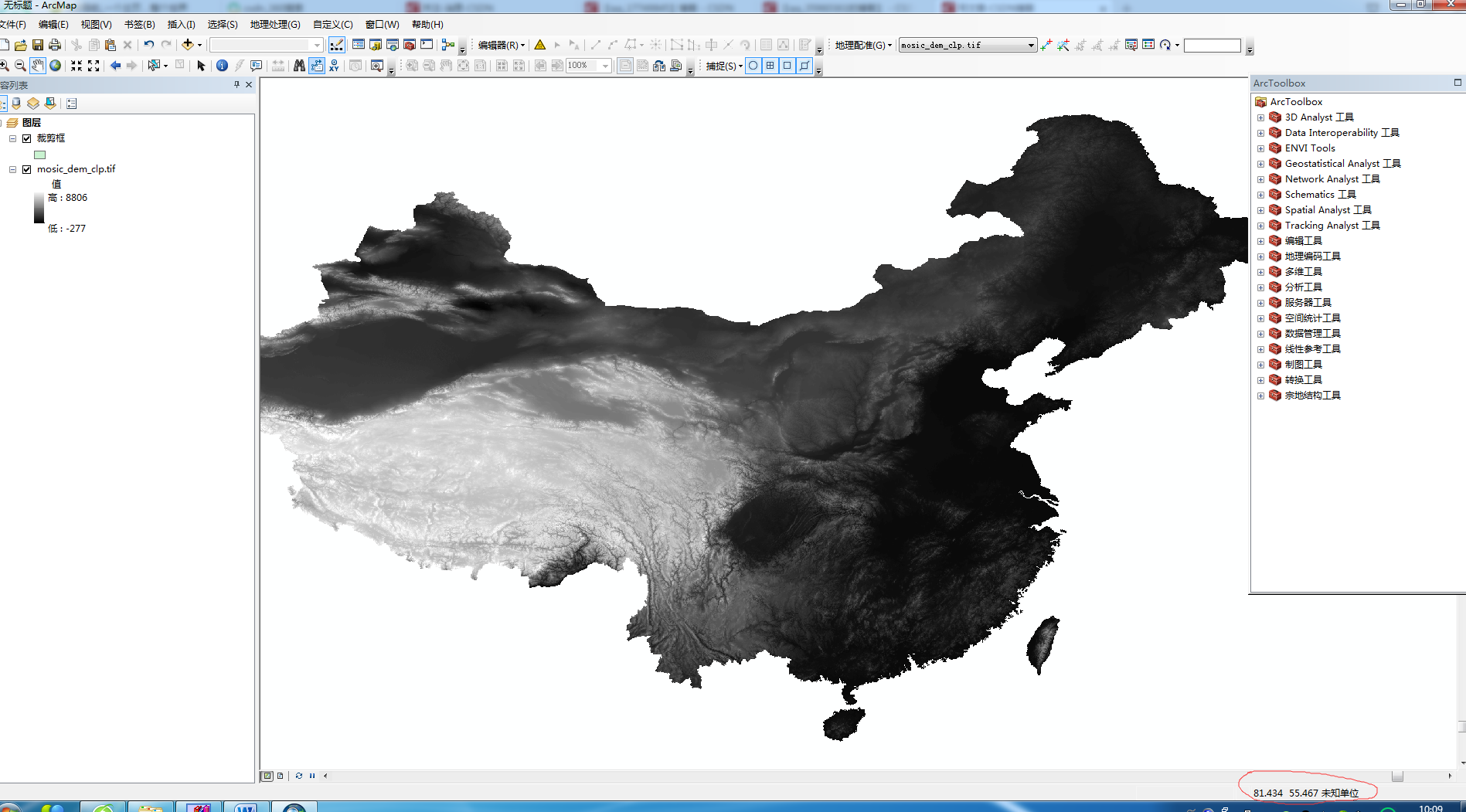Open the 插入(I) menu
The height and width of the screenshot is (812, 1466).
click(181, 25)
